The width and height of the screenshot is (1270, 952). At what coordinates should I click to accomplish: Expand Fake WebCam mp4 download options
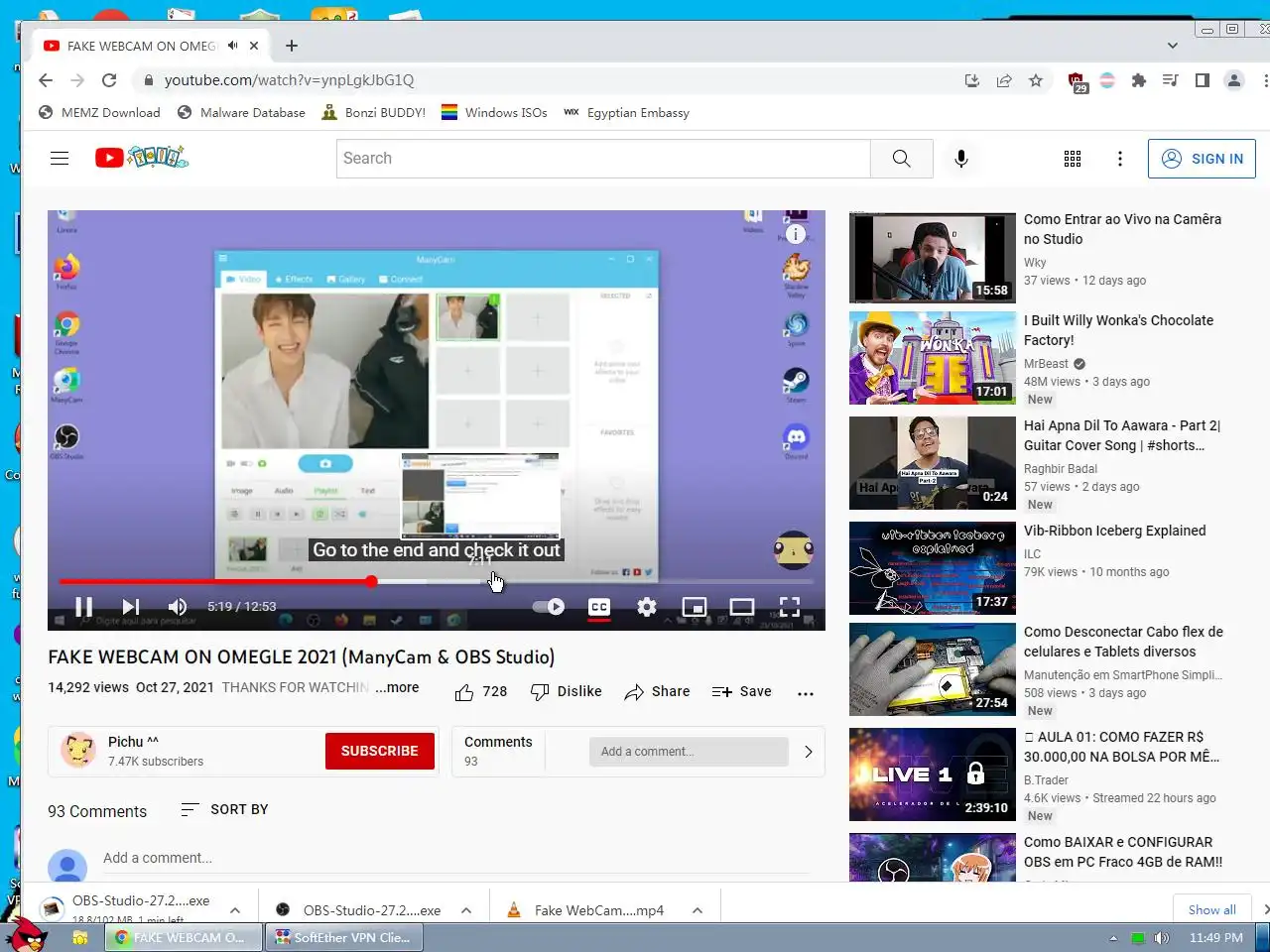point(698,910)
